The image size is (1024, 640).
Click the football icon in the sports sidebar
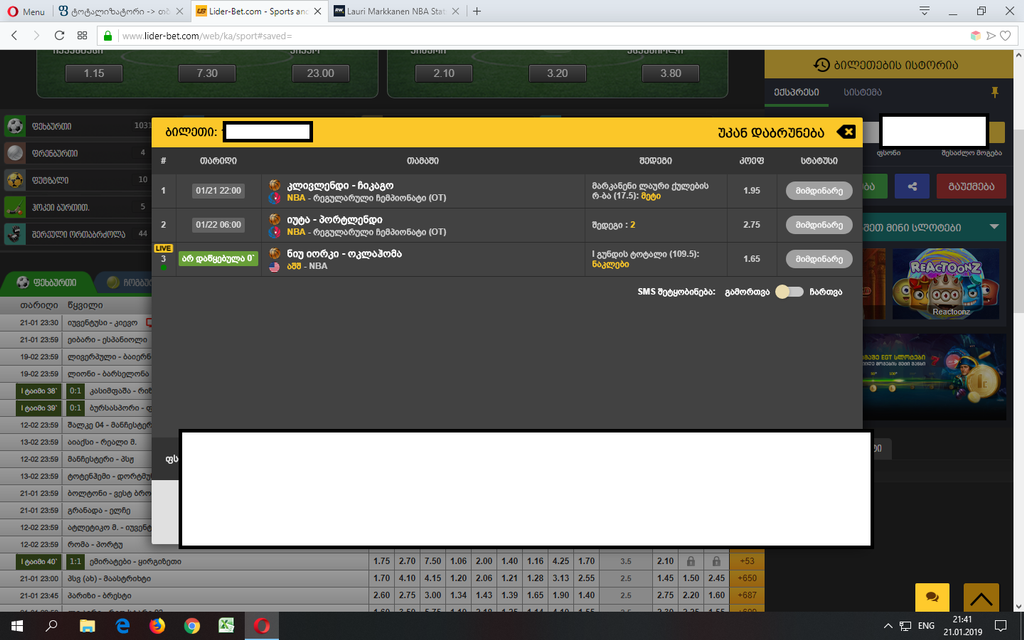[15, 126]
